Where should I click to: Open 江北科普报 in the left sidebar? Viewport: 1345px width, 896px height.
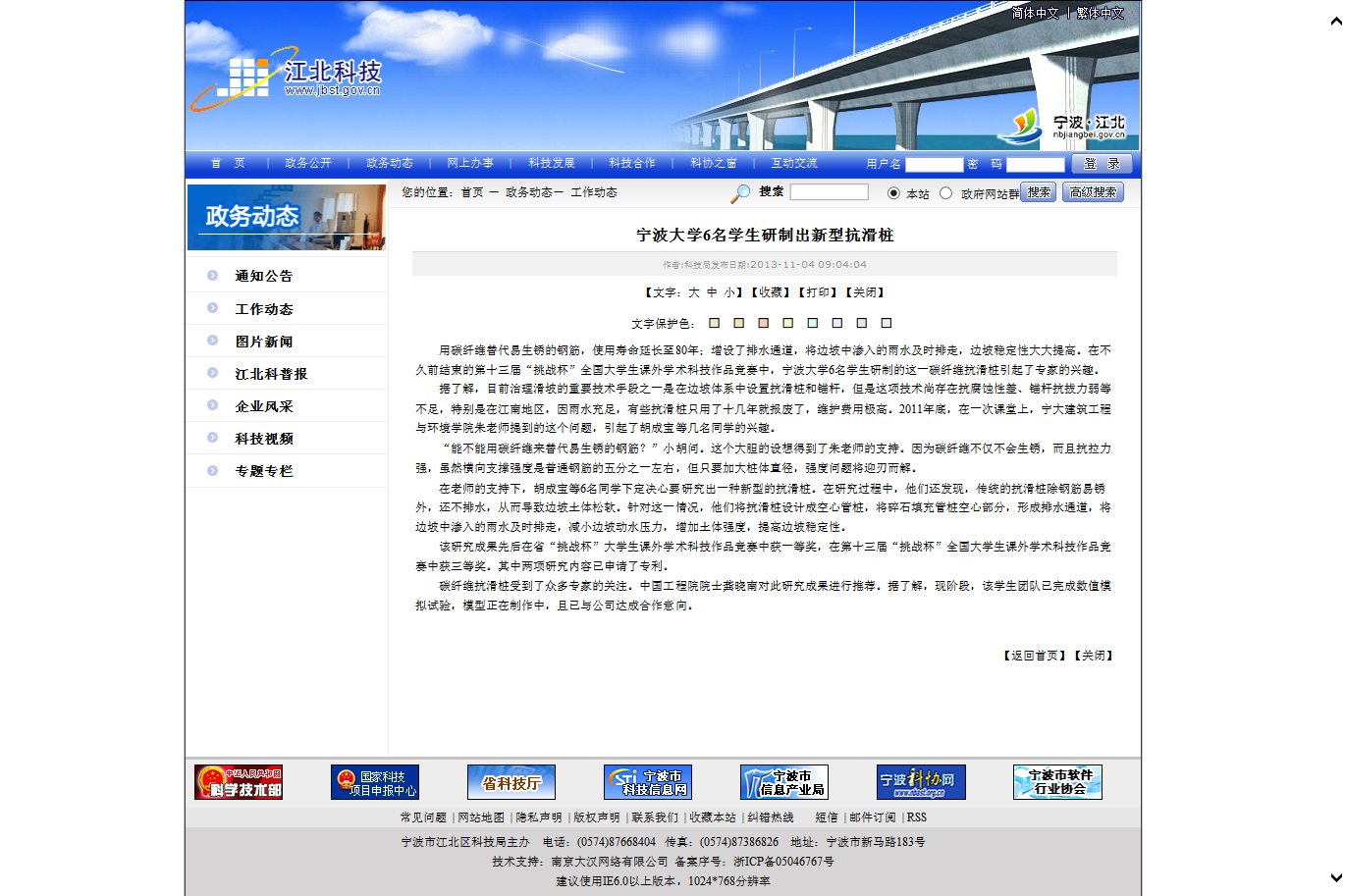(271, 374)
